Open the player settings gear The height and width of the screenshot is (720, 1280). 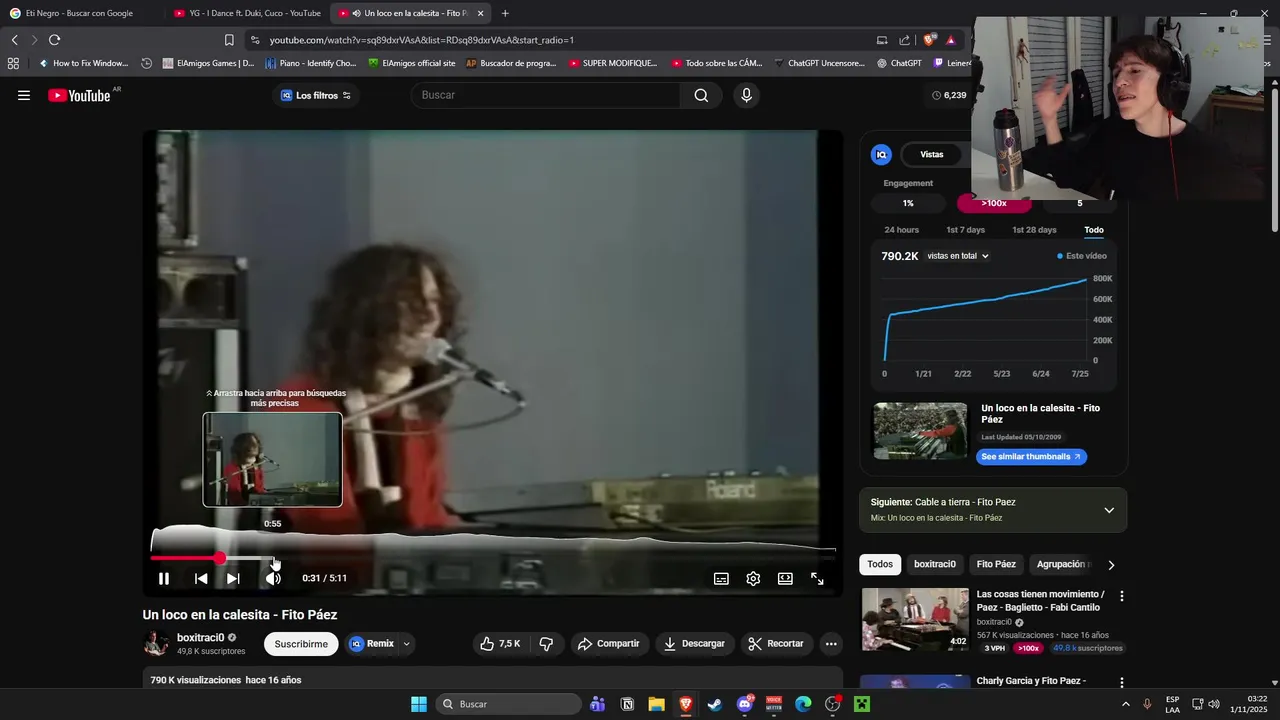pyautogui.click(x=753, y=578)
